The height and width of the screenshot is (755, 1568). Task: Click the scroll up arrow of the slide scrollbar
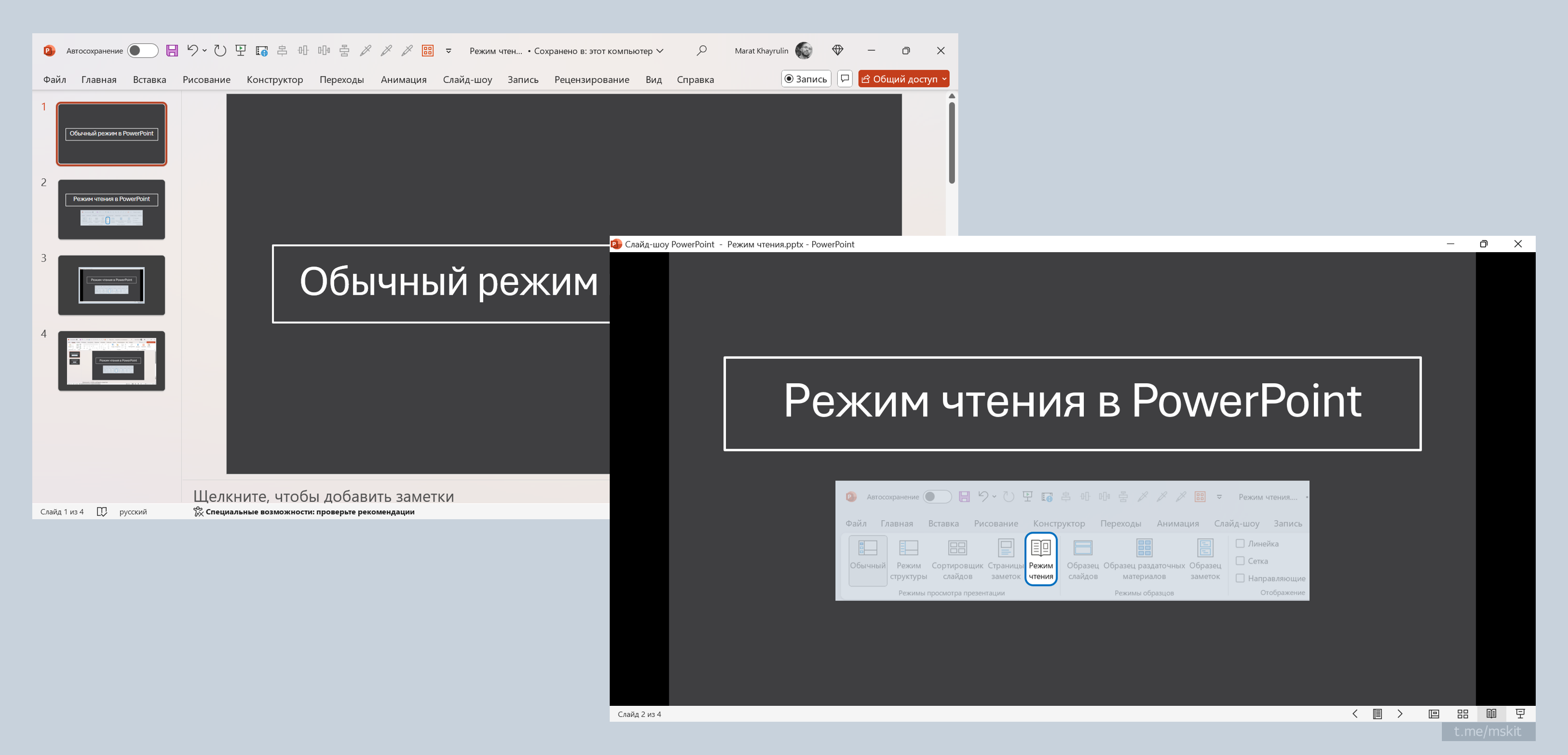pos(951,96)
